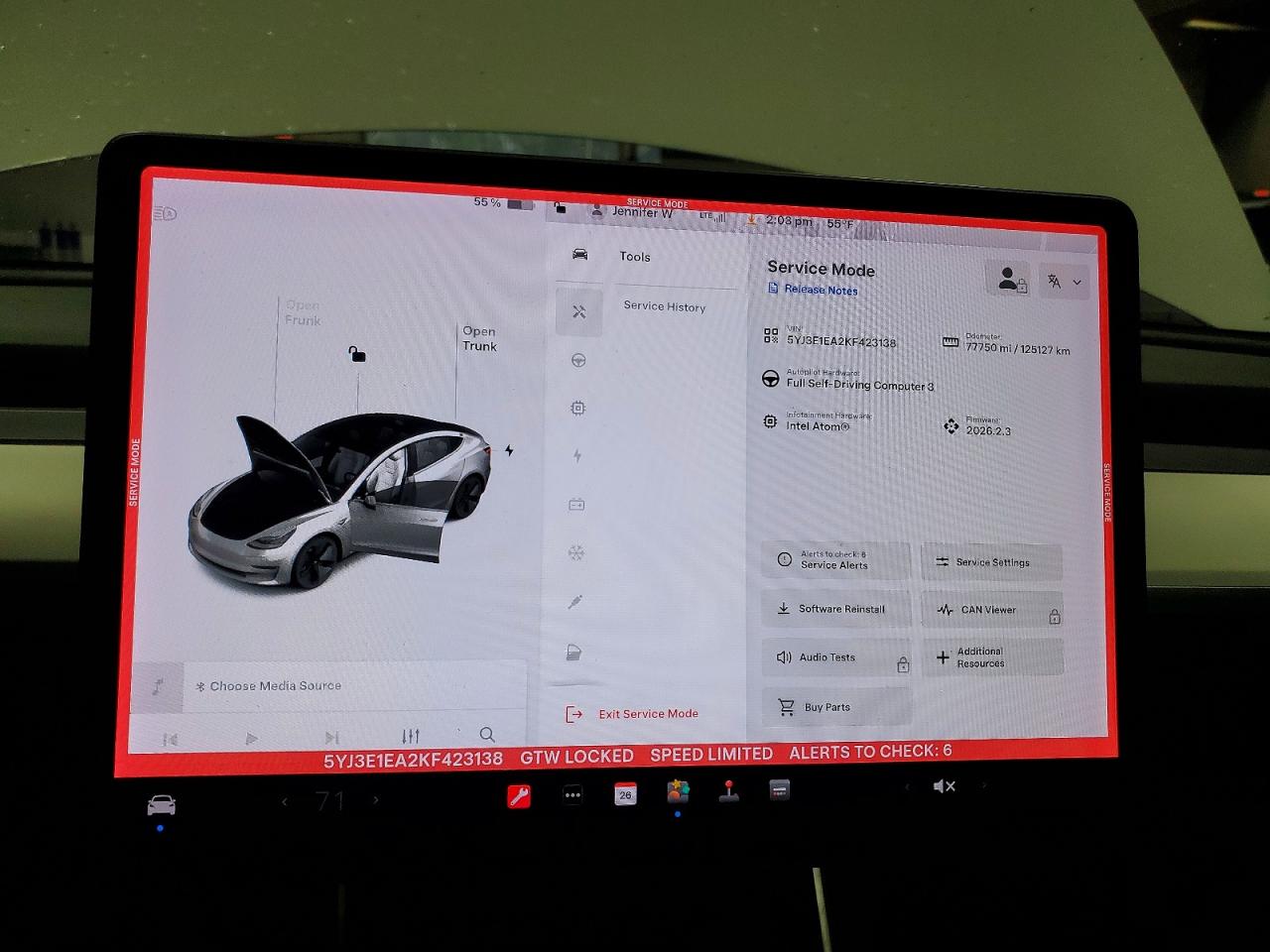Tap Open Frunk label
Screen dimensions: 1270x952
(x=303, y=312)
